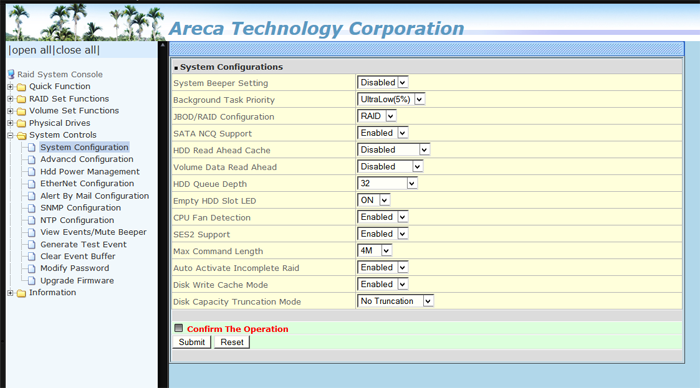Click the Raid System Console icon
Viewport: 700px width, 388px height.
[11, 74]
